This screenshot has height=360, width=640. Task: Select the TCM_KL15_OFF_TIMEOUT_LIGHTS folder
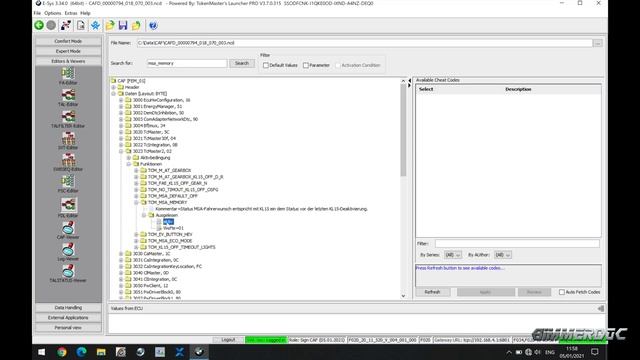181,247
